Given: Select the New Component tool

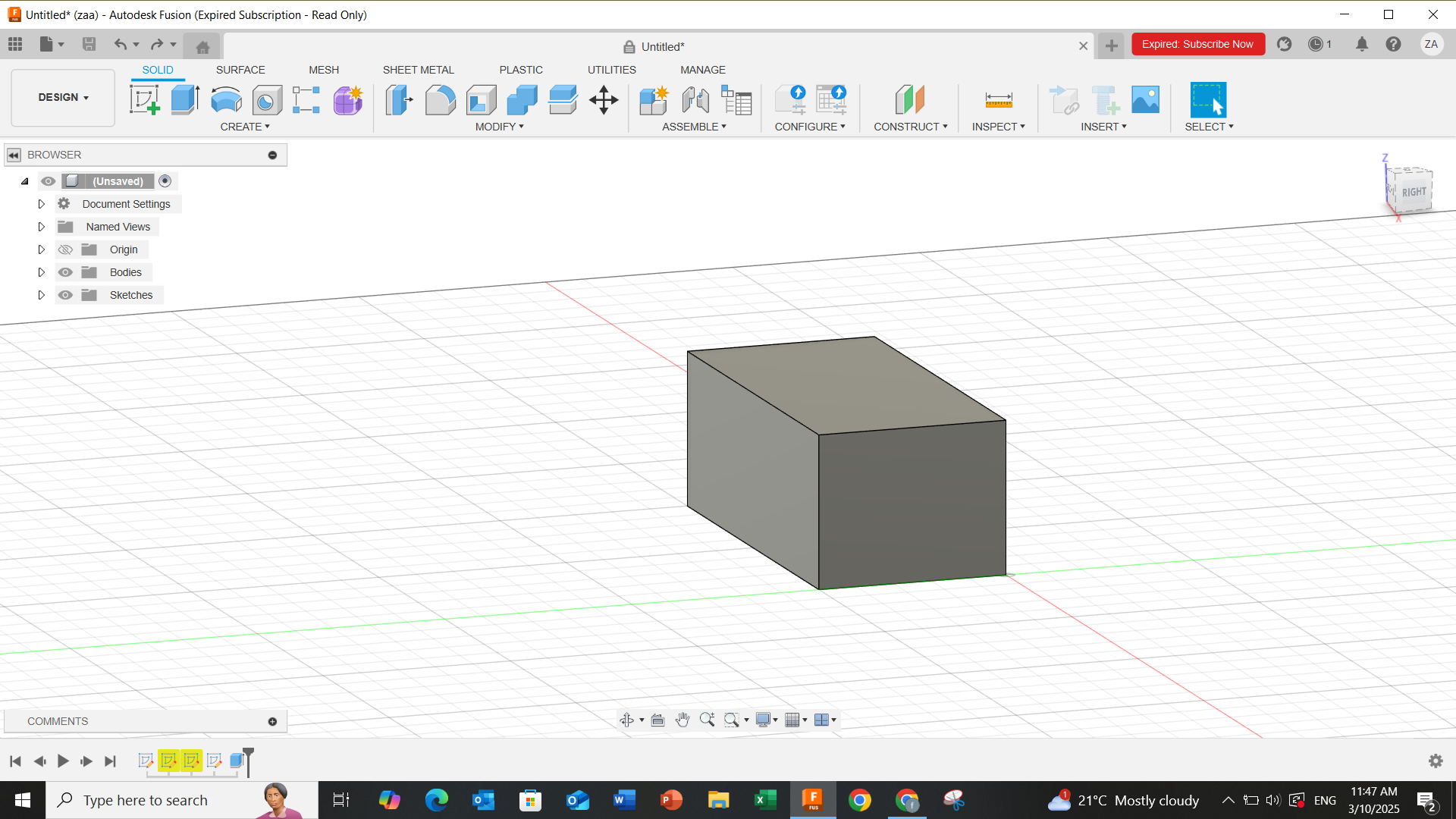Looking at the screenshot, I should 654,99.
